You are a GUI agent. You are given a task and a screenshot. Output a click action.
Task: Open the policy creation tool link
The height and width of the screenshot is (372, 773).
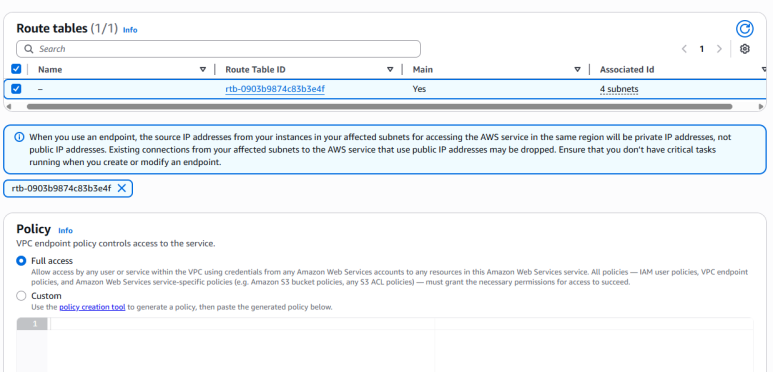click(92, 307)
